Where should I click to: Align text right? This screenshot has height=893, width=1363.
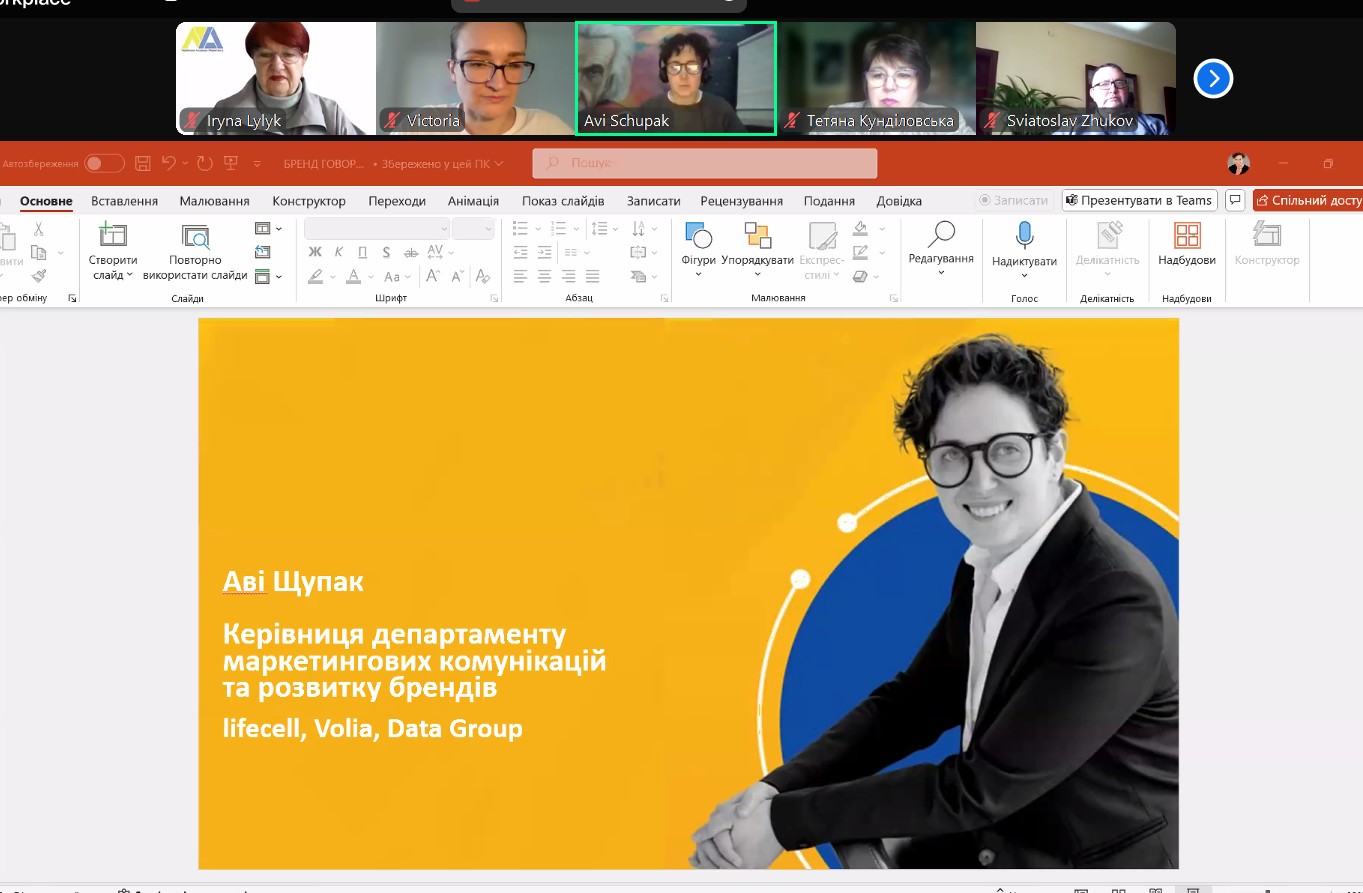(x=568, y=276)
